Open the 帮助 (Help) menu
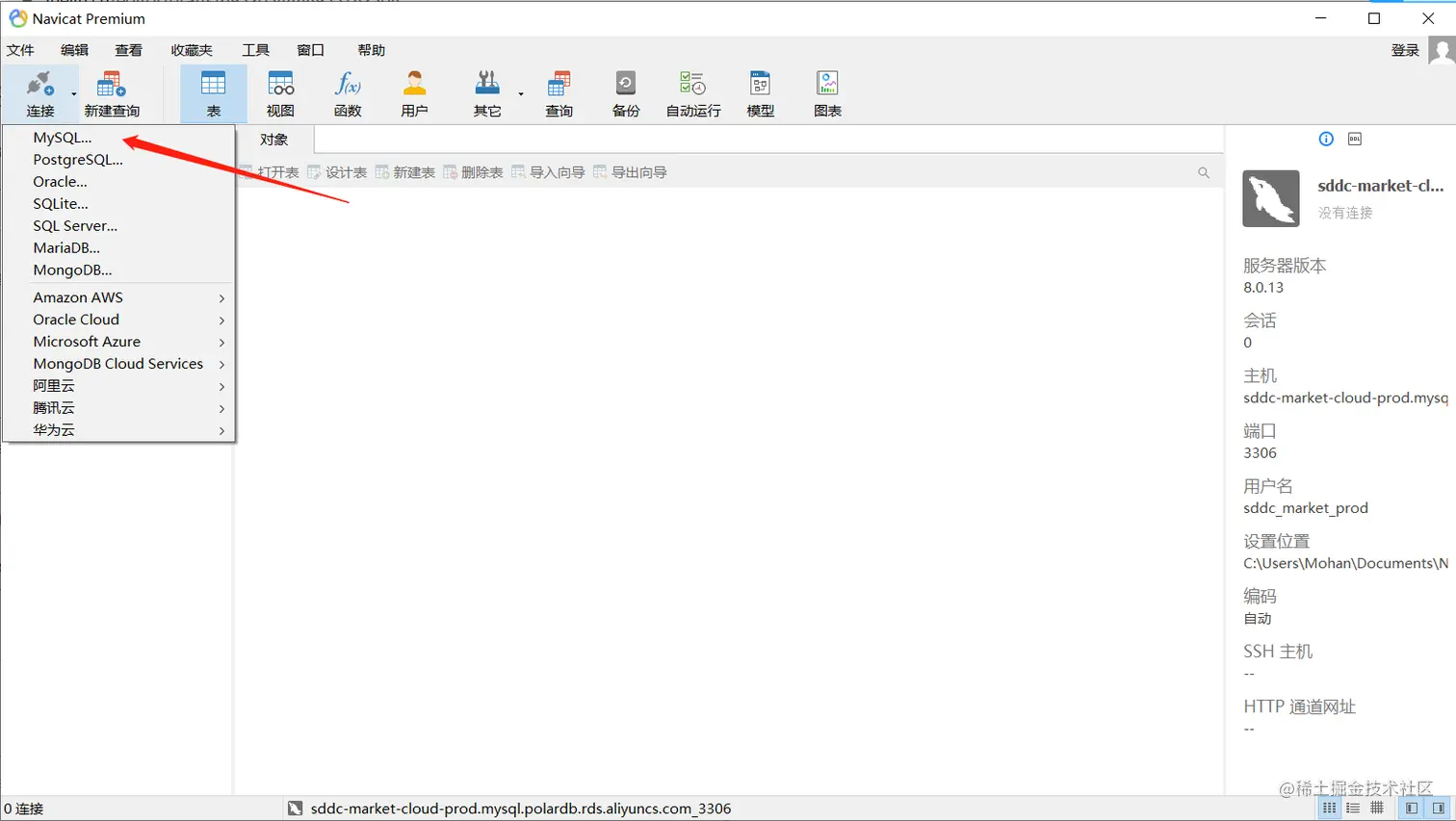This screenshot has height=821, width=1456. (371, 50)
